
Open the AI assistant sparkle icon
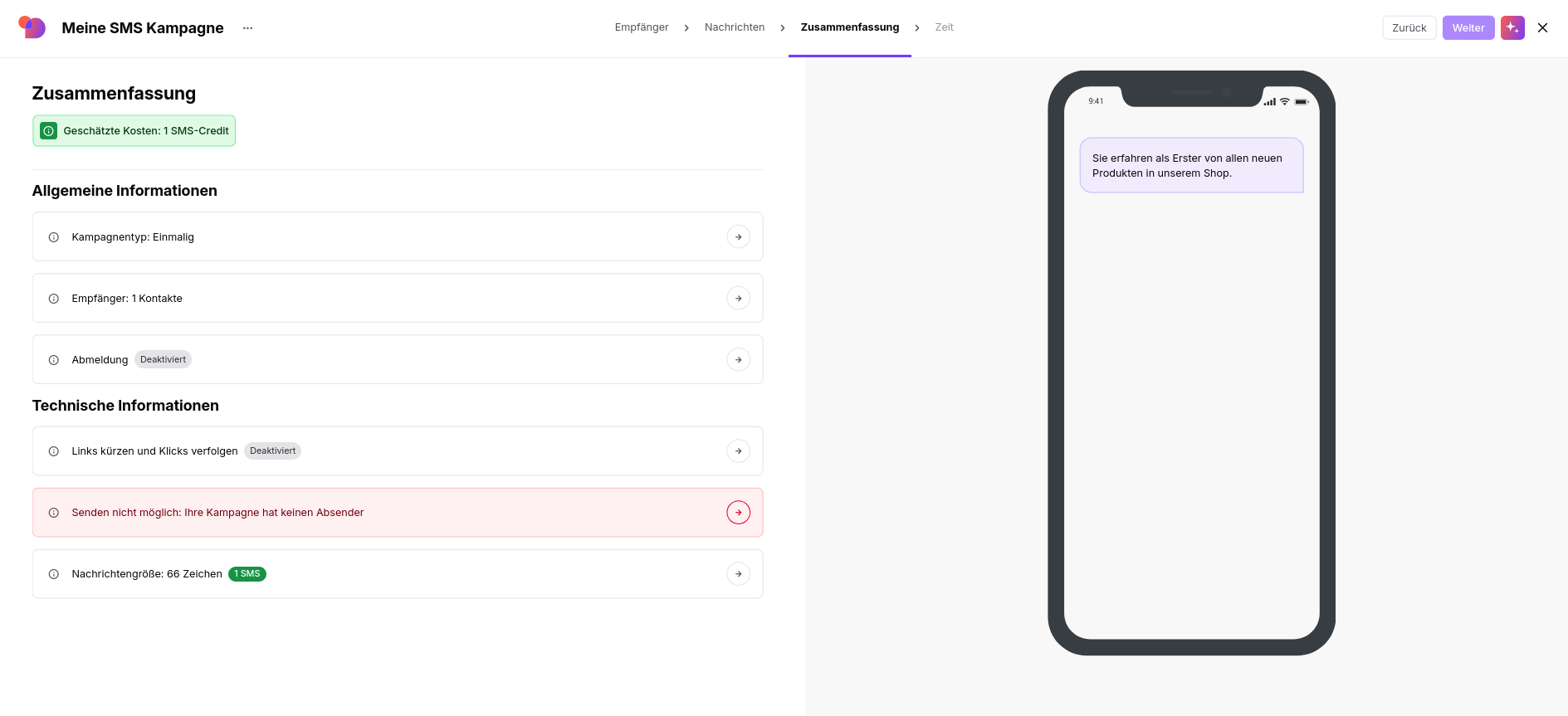pyautogui.click(x=1512, y=27)
